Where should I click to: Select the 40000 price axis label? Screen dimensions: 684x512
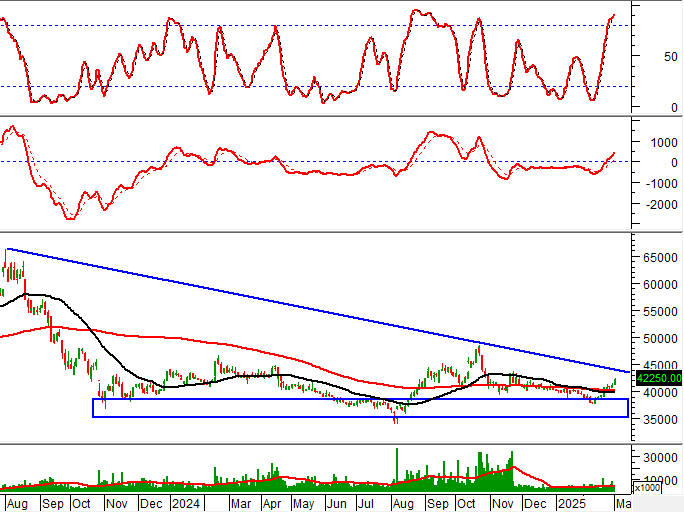(x=660, y=392)
